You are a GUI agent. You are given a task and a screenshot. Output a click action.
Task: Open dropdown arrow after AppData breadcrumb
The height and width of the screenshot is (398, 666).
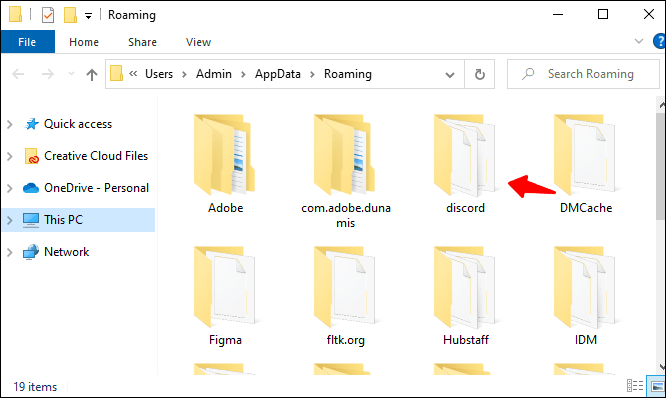point(312,75)
